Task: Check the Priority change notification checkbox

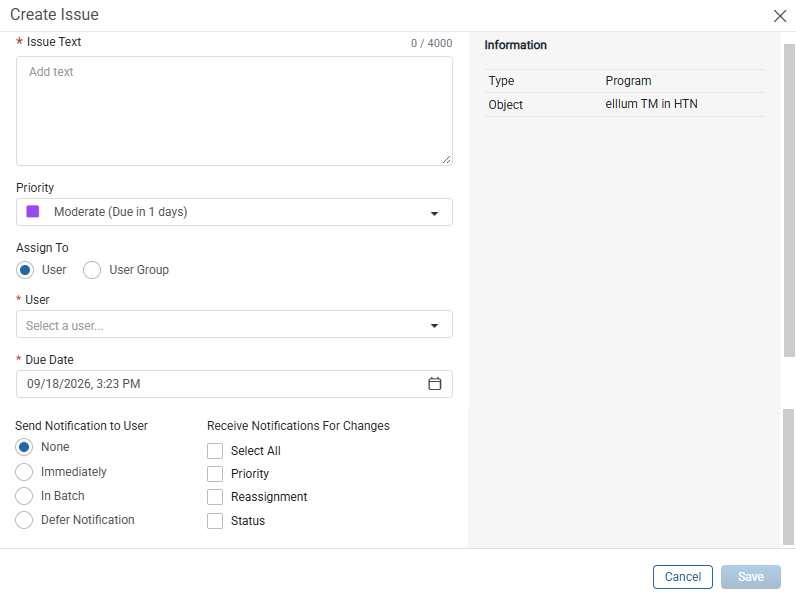Action: [215, 474]
